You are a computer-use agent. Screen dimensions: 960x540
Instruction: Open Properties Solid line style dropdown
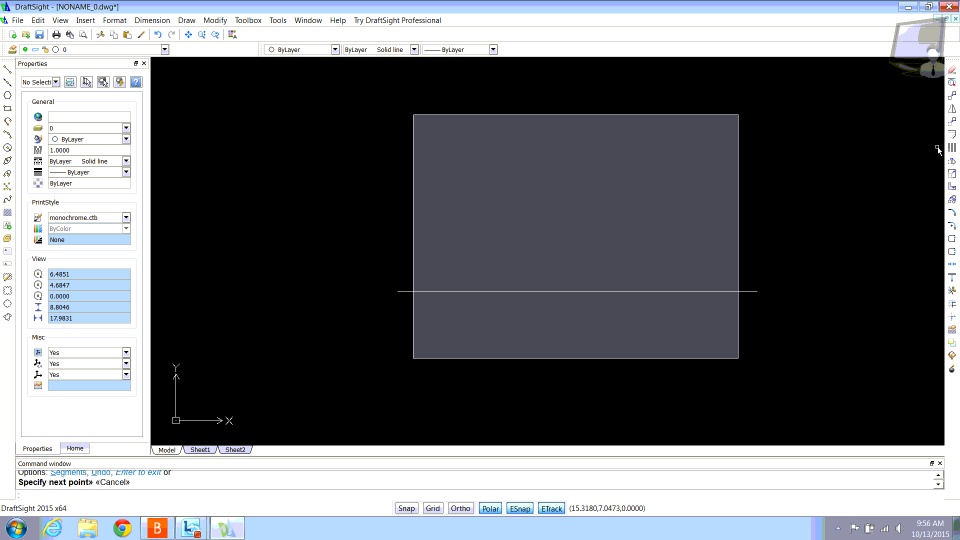point(126,161)
